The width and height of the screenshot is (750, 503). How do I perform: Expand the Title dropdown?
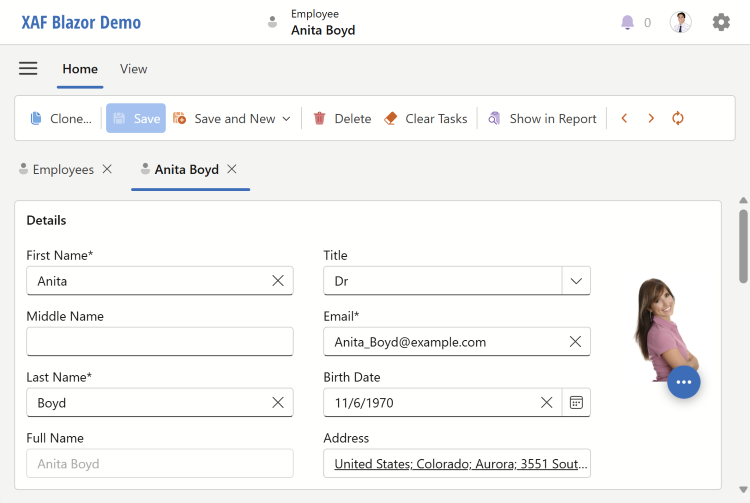pyautogui.click(x=576, y=281)
